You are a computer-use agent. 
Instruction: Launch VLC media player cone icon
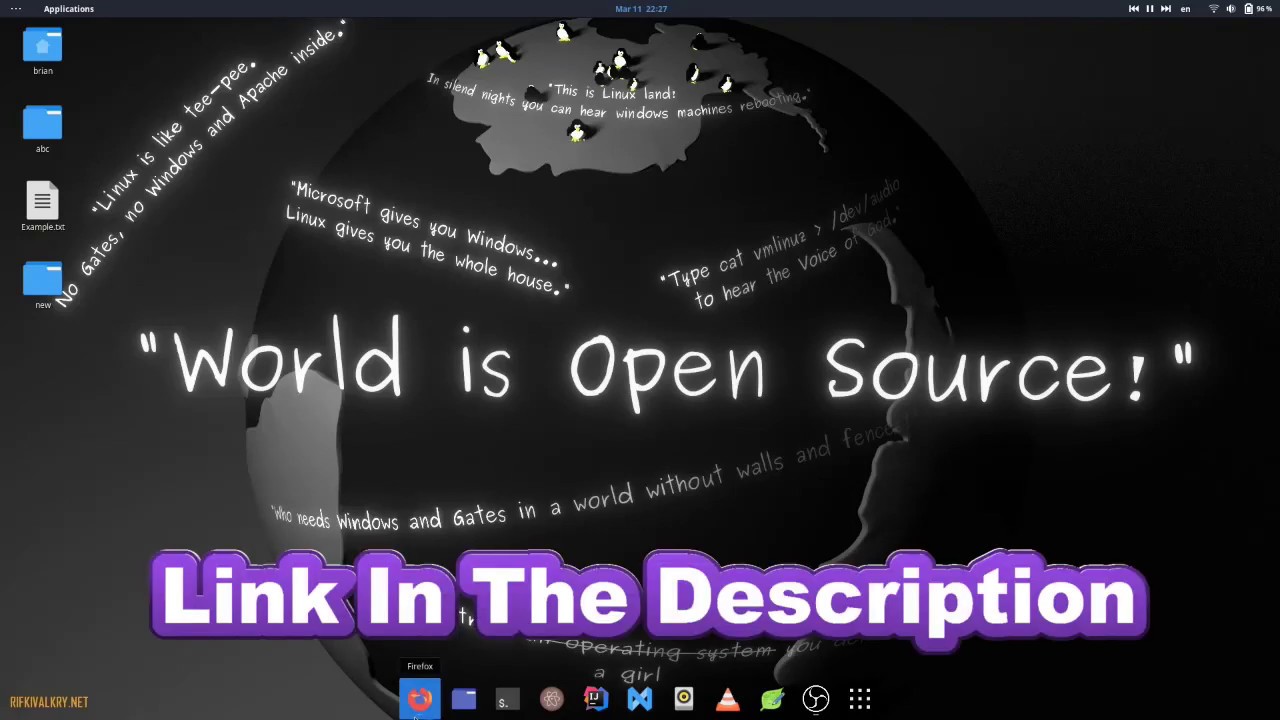pos(728,699)
